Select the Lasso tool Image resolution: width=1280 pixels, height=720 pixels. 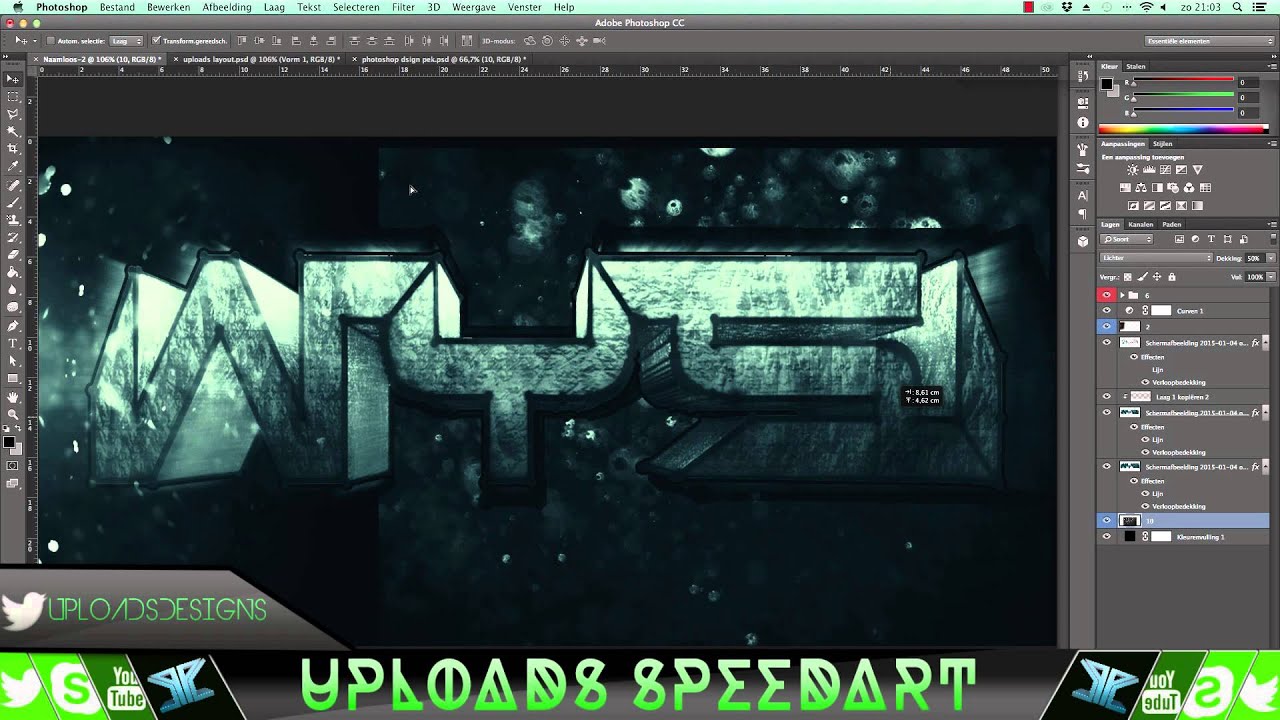coord(13,115)
